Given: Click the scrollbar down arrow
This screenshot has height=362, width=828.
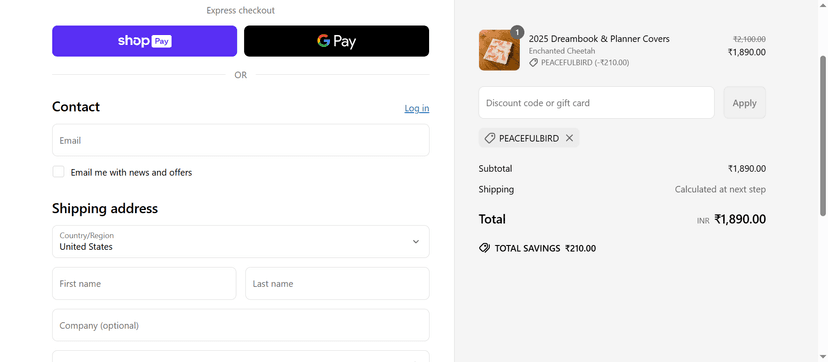Looking at the screenshot, I should [823, 358].
